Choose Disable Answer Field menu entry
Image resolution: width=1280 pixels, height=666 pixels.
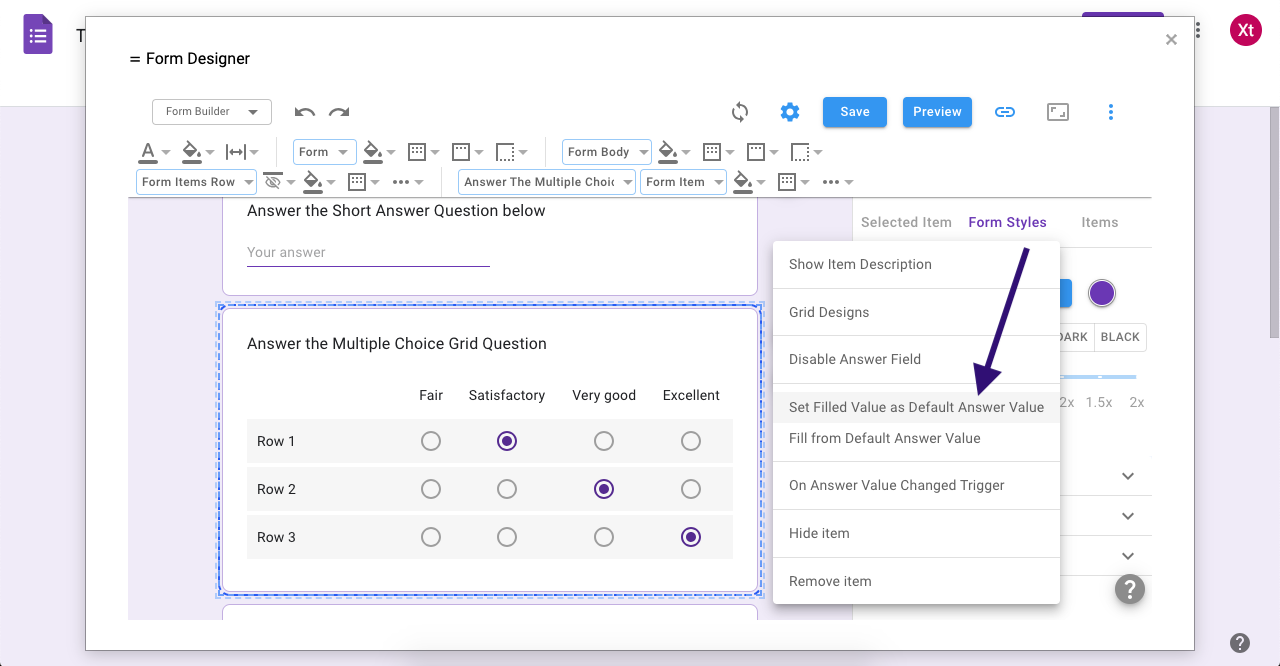click(x=916, y=359)
